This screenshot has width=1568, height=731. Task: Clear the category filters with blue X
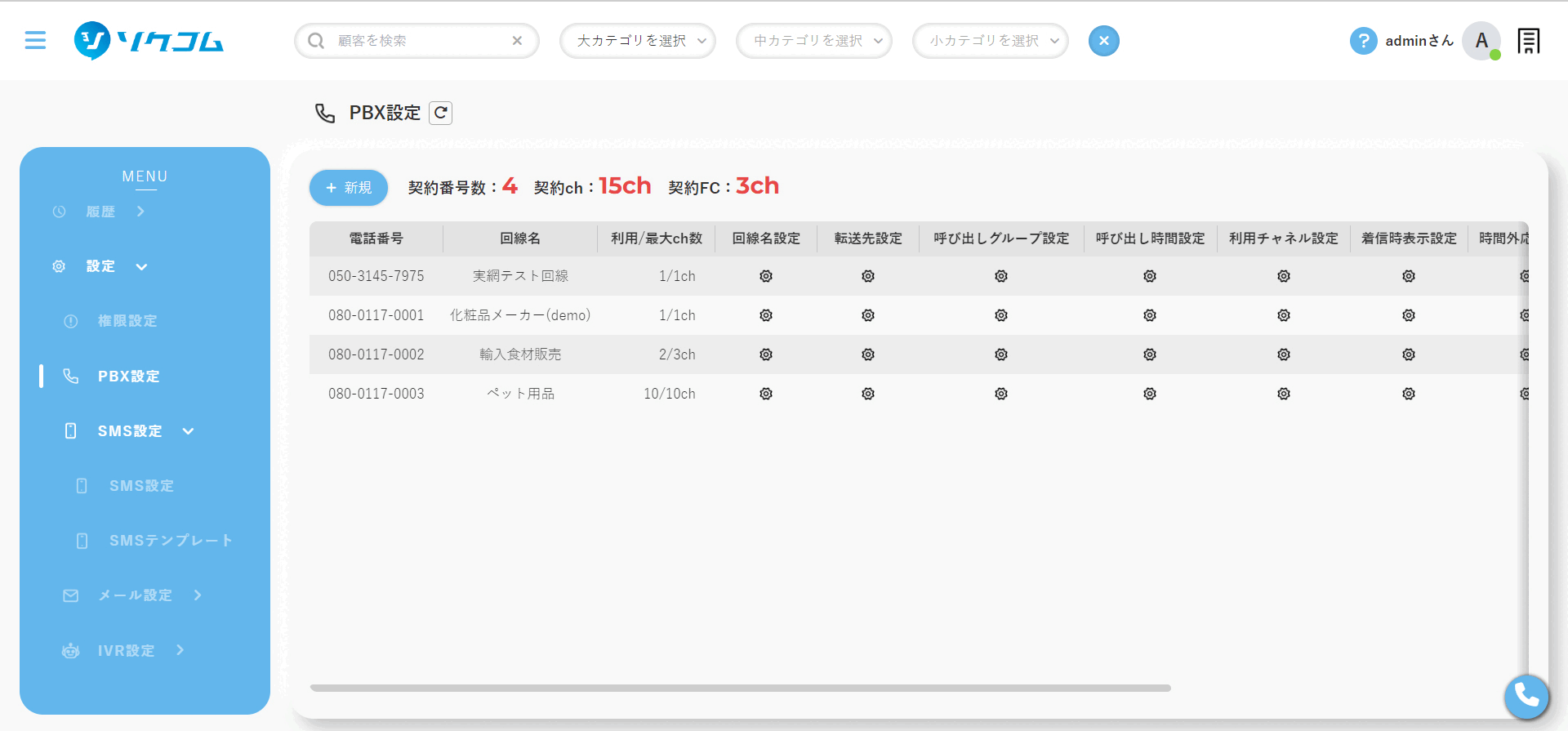(1103, 41)
